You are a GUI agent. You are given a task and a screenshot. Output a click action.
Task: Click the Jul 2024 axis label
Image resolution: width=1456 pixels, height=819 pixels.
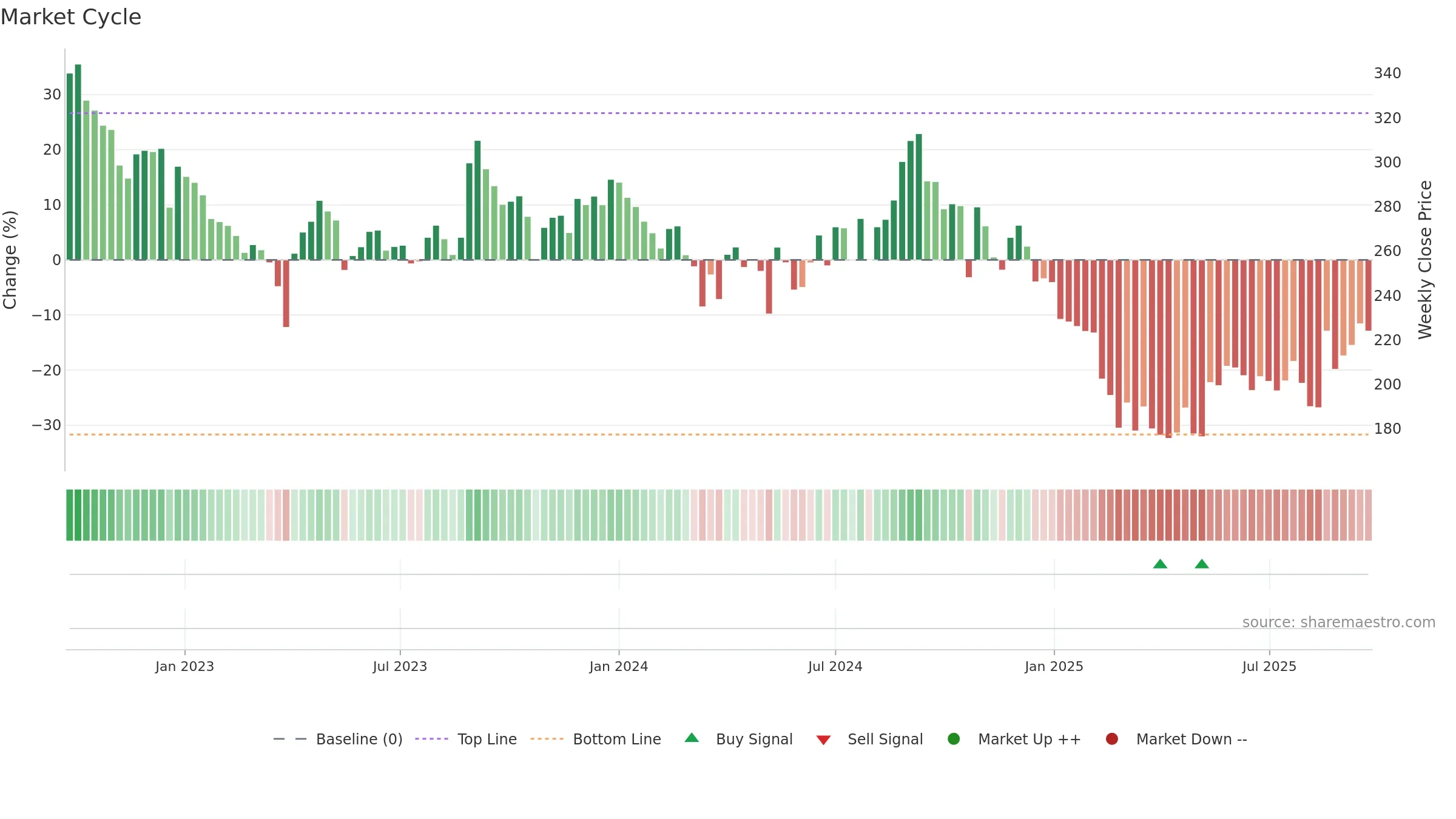[835, 666]
